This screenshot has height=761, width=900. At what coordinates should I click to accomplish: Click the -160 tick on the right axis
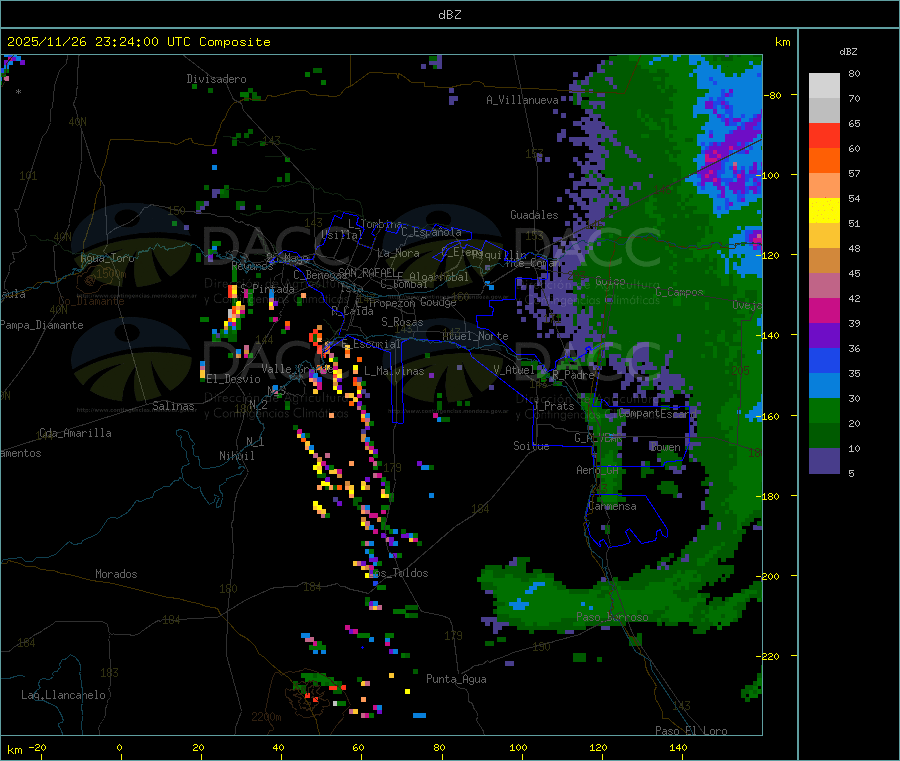pos(769,416)
